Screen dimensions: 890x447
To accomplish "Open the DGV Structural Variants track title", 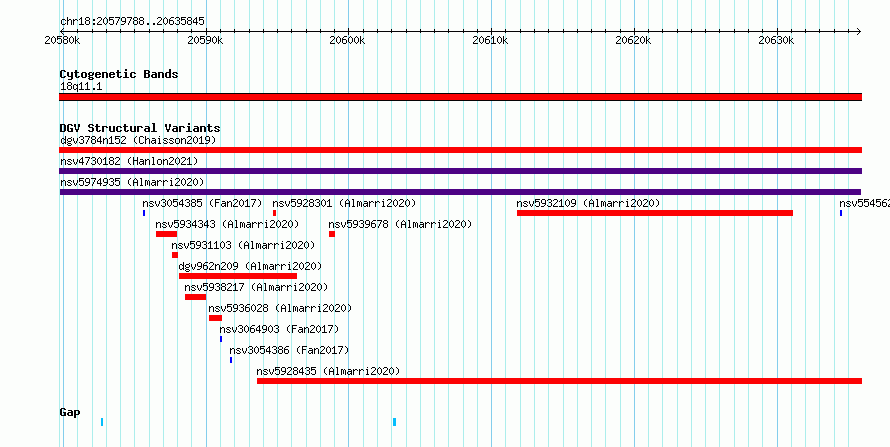I will [140, 128].
